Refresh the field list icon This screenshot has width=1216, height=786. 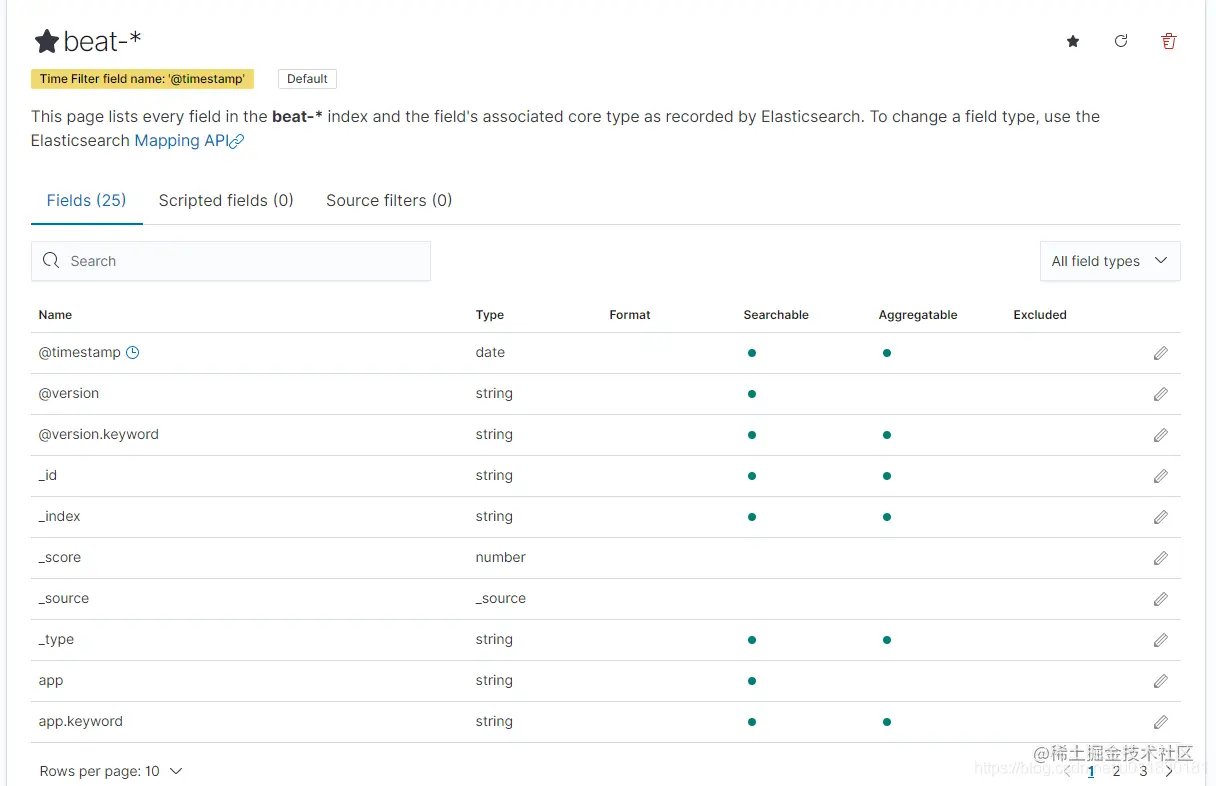[1121, 41]
